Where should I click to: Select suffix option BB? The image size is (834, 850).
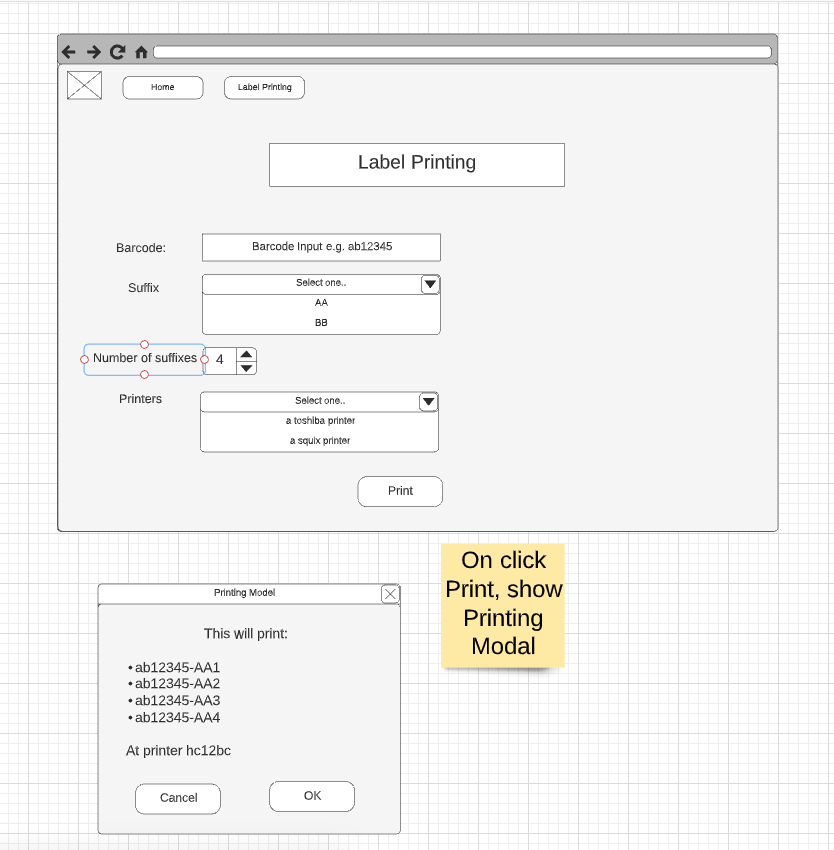320,322
